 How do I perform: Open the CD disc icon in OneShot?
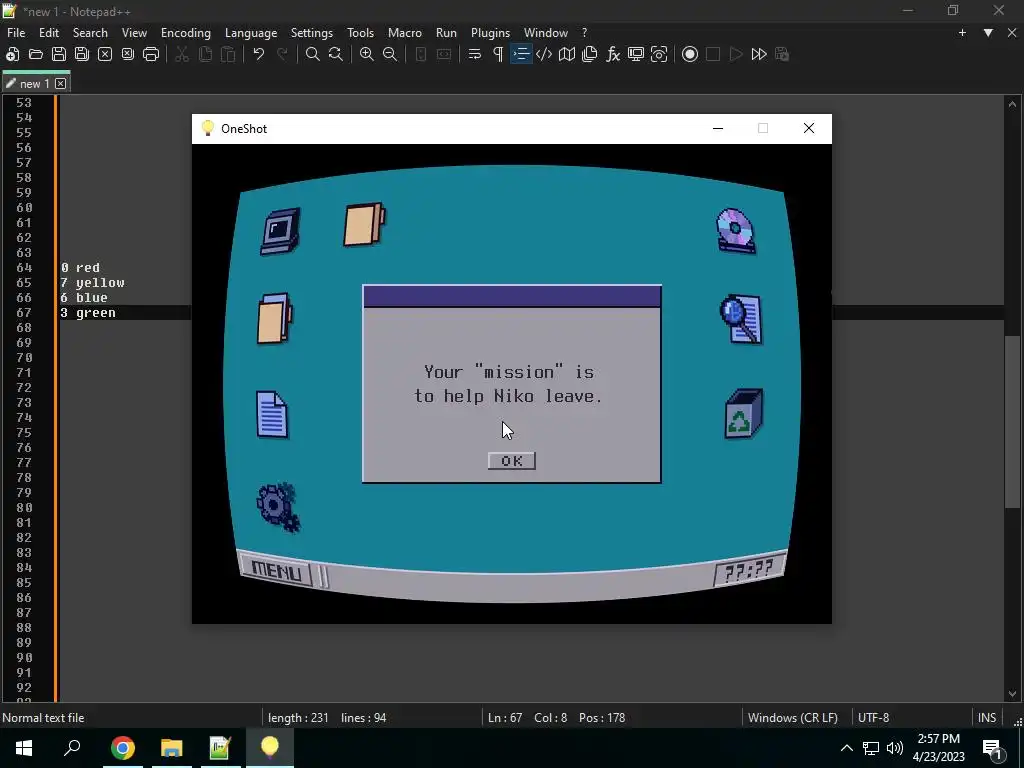point(736,231)
